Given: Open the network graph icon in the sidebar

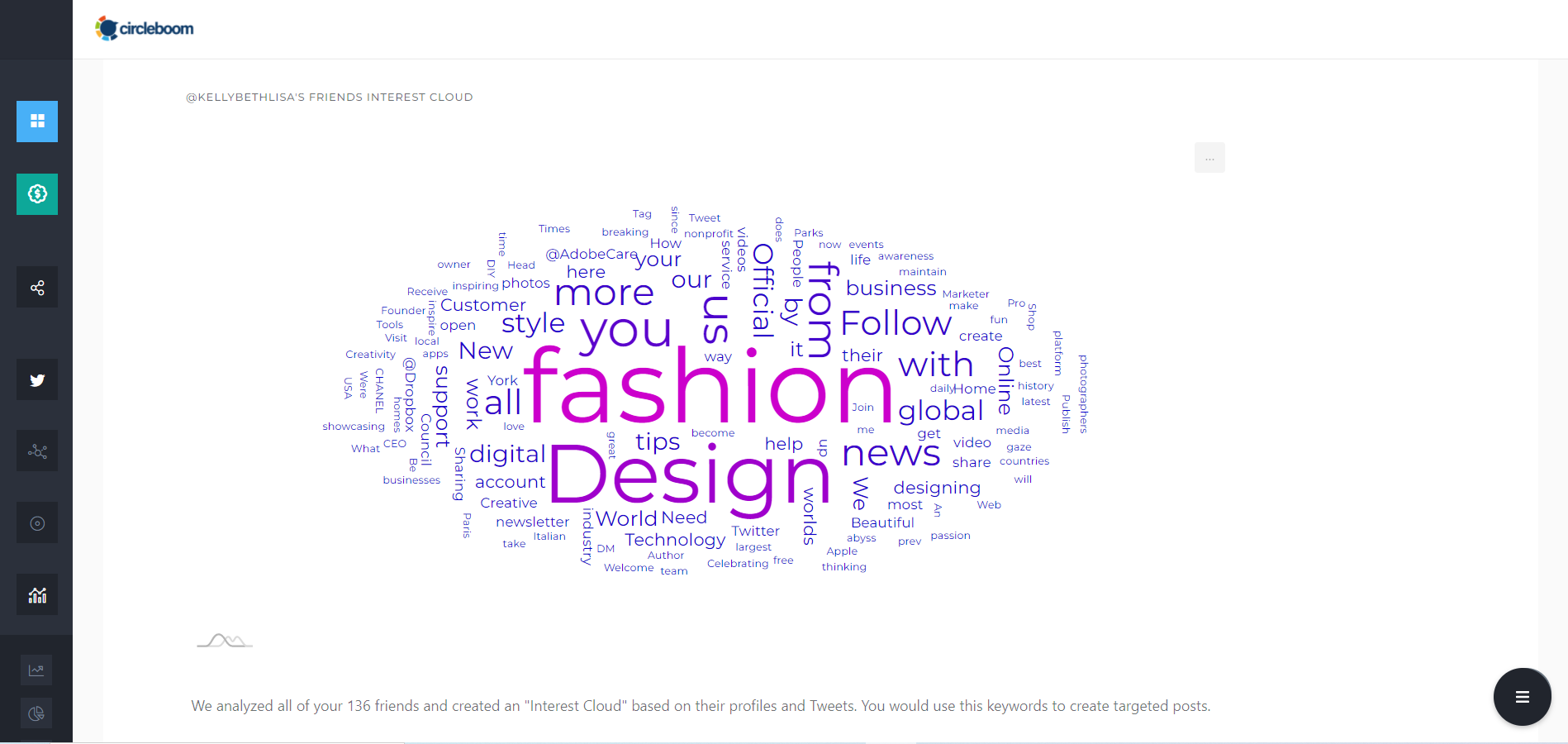Looking at the screenshot, I should 36,451.
